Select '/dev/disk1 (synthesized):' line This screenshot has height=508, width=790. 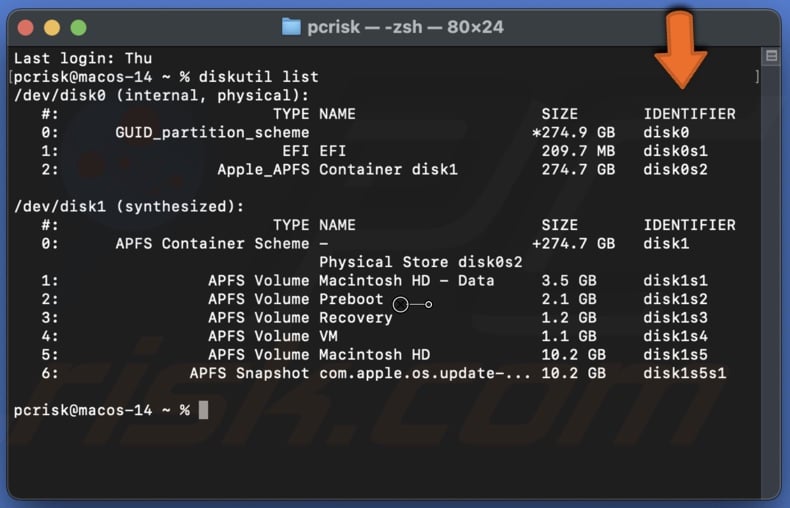129,207
